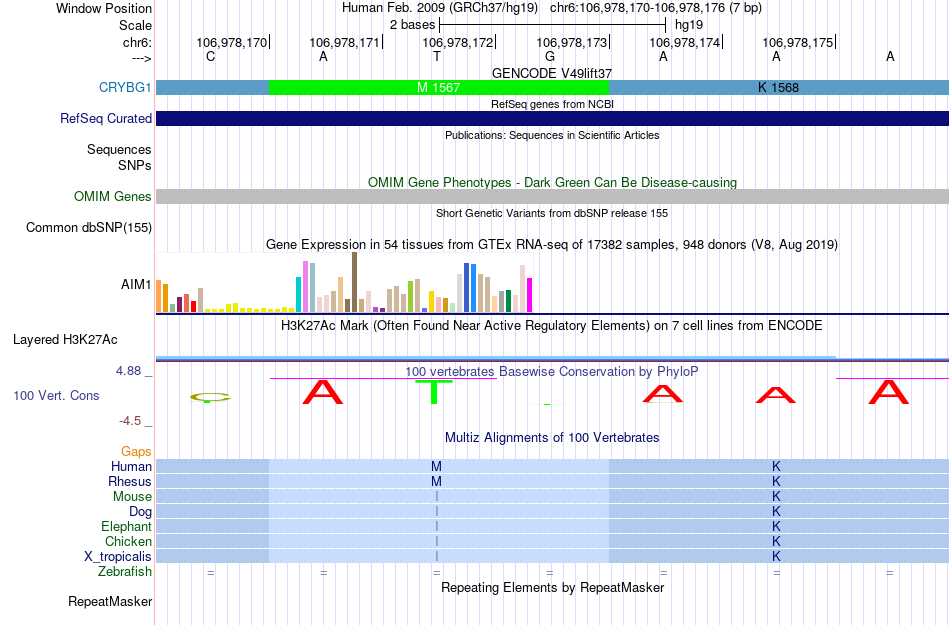The width and height of the screenshot is (950, 625).
Task: Click the chr6:106,978,170-106,978,176 position text
Action: (x=656, y=8)
